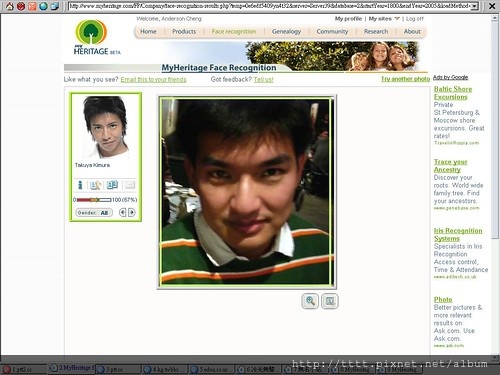This screenshot has width=500, height=375.
Task: Click the two-portraits icon in match row
Action: point(112,185)
